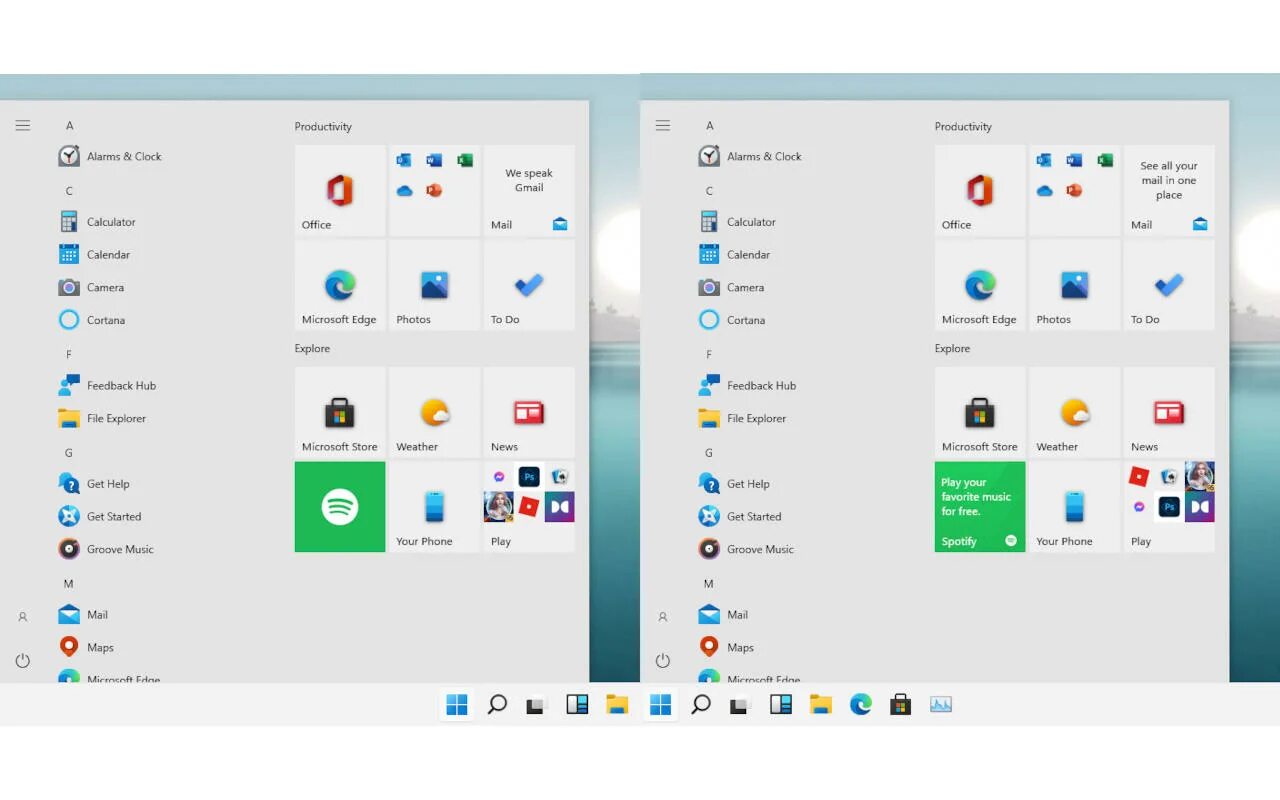Viewport: 1280px width, 800px height.
Task: Expand Play folder tile in right Start menu
Action: click(x=1169, y=507)
